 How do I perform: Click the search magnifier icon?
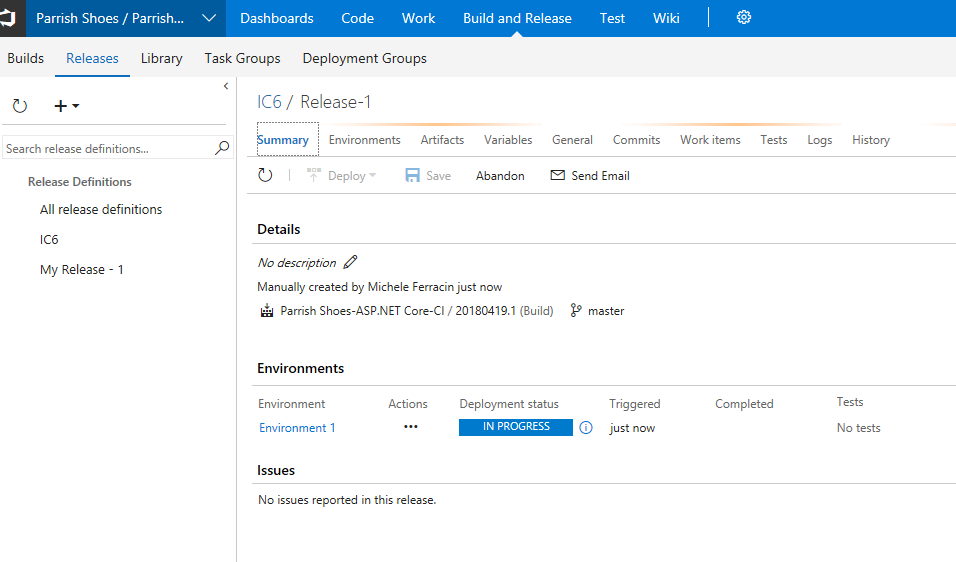[x=222, y=148]
